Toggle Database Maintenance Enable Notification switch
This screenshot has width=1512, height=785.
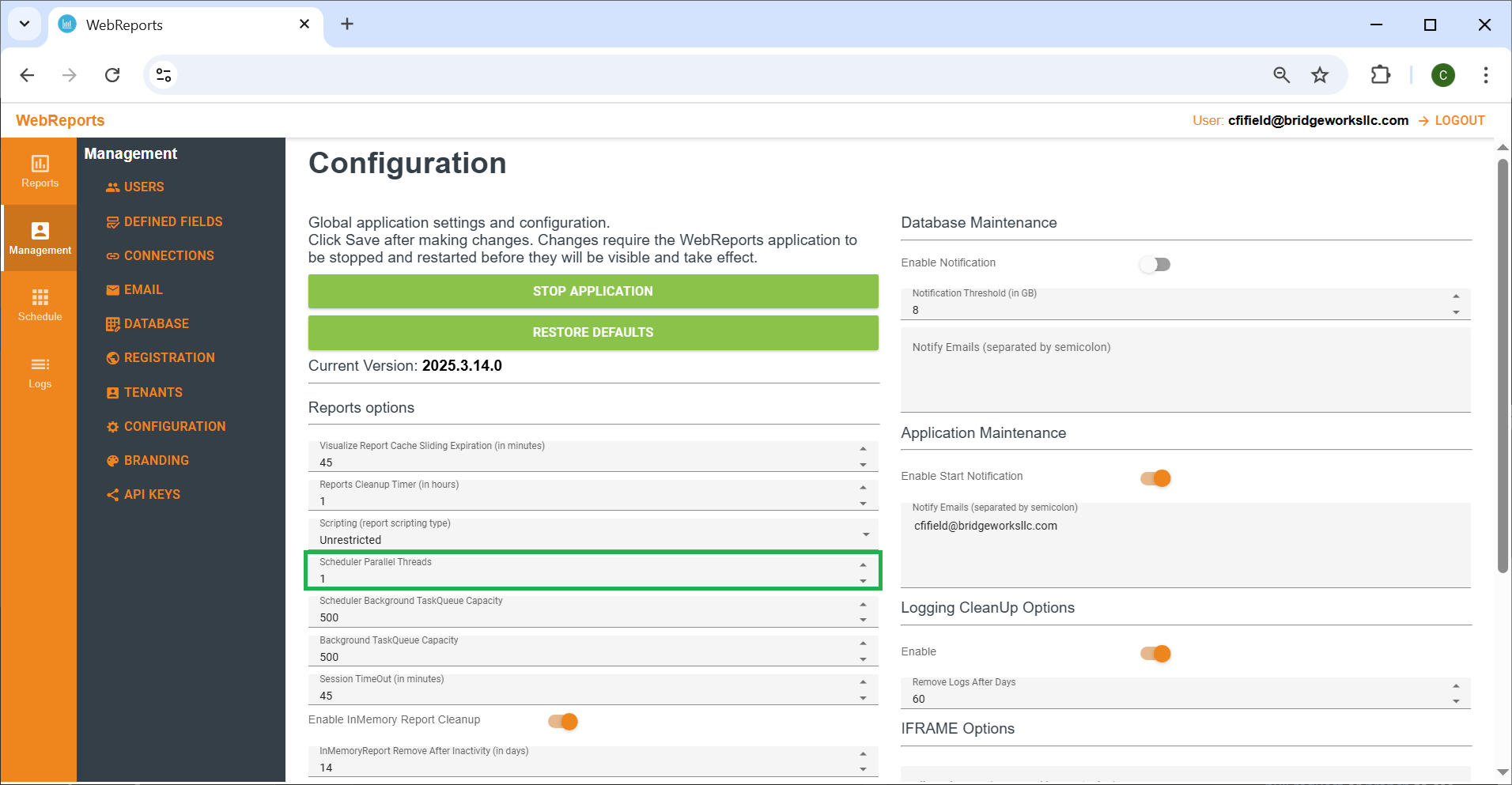(1155, 264)
